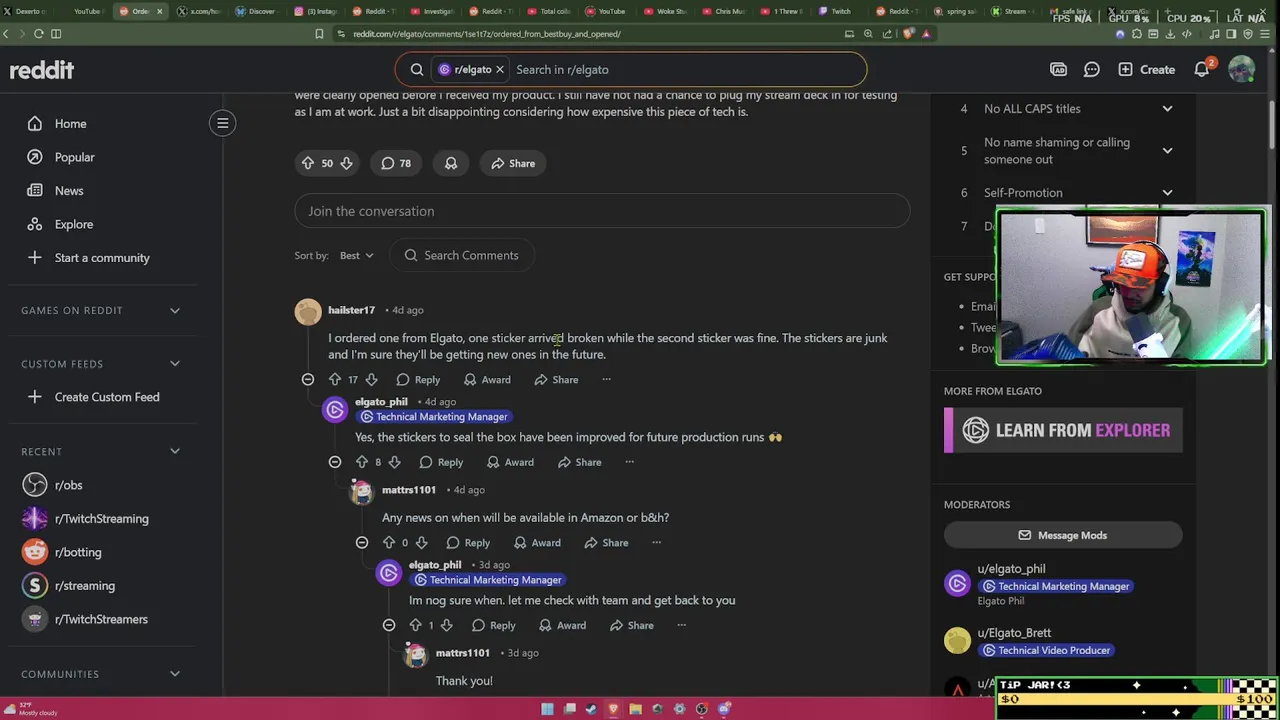Image resolution: width=1280 pixels, height=720 pixels.
Task: Open moderator u/Elgato_Brett profile
Action: [1014, 633]
